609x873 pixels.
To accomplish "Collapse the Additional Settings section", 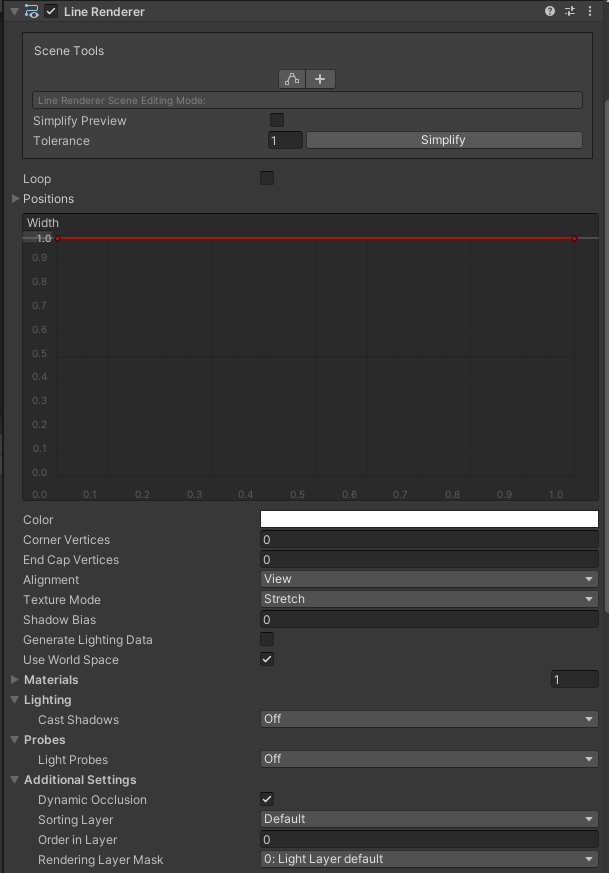I will pos(14,780).
